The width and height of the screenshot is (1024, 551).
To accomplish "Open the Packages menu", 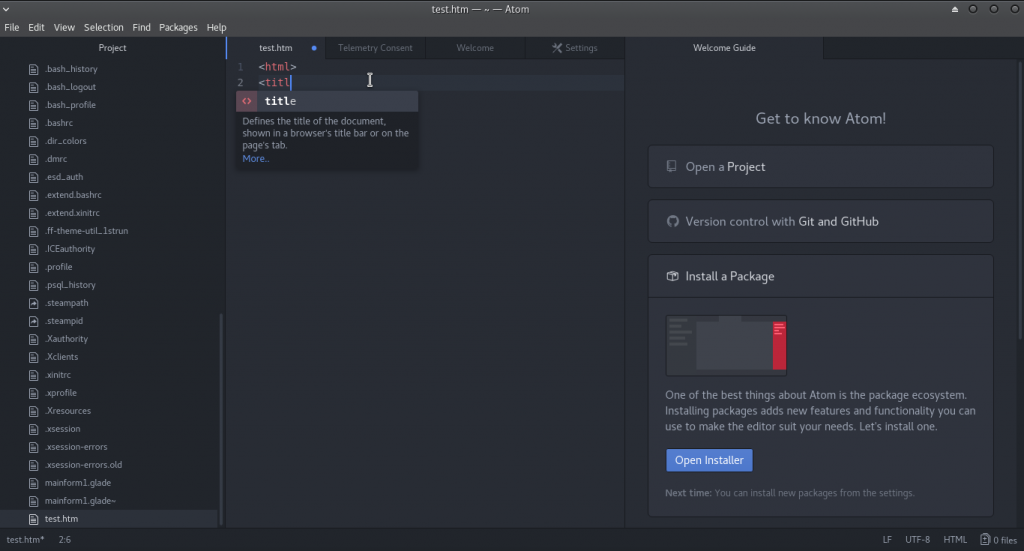I will (178, 27).
